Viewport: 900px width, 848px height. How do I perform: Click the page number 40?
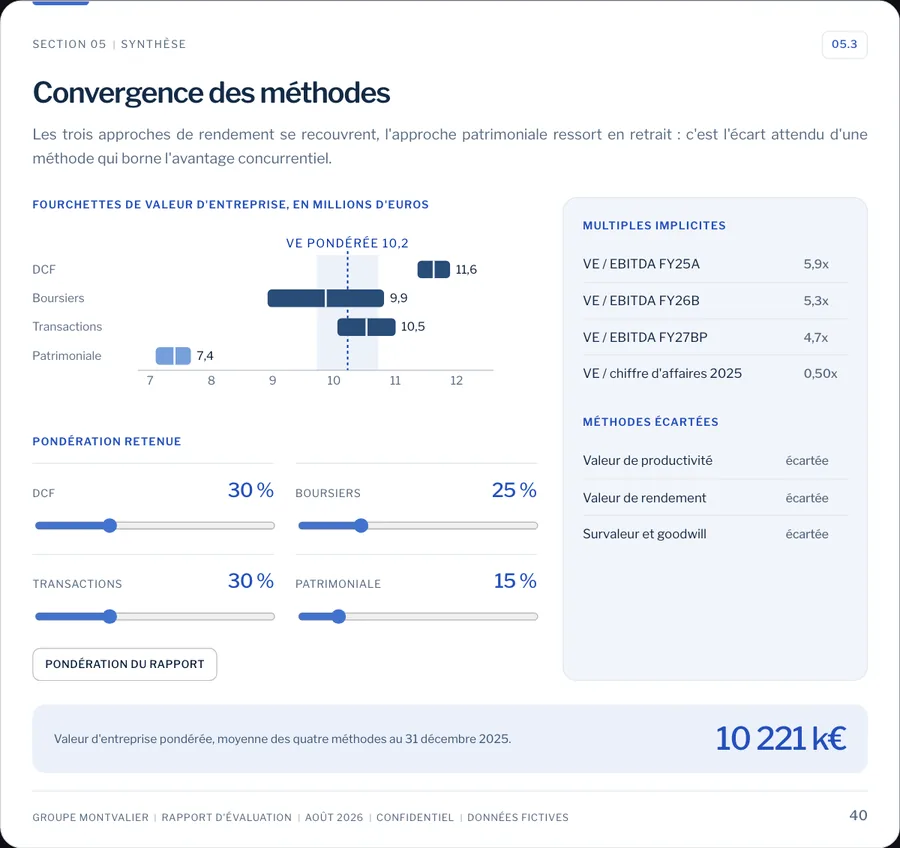(x=858, y=815)
